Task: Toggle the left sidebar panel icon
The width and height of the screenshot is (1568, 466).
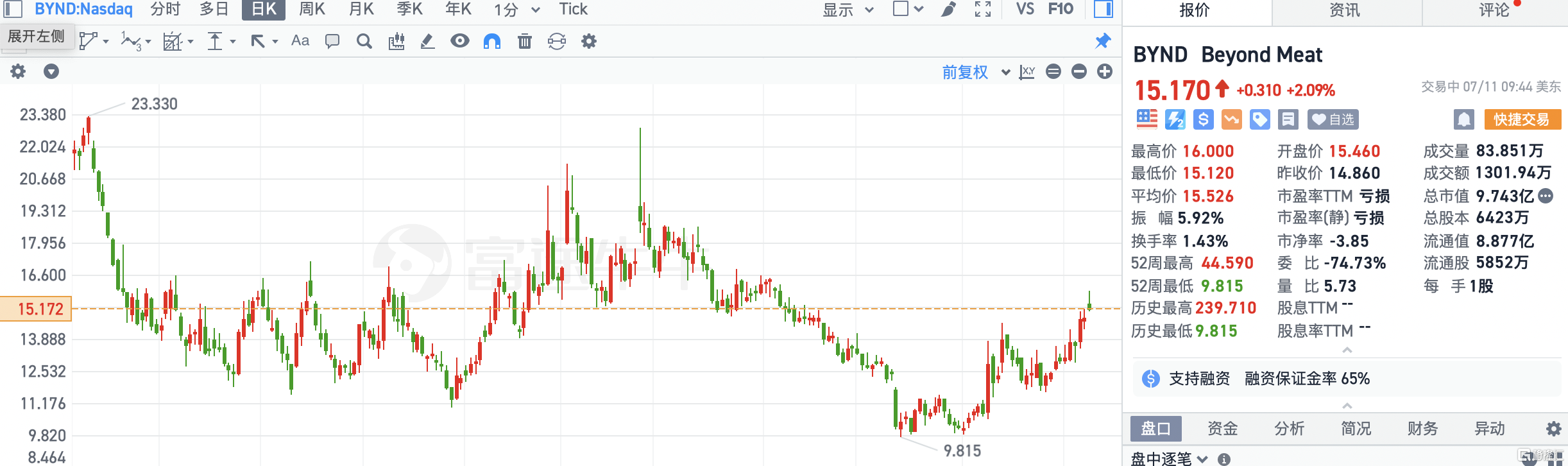Action: (x=13, y=9)
